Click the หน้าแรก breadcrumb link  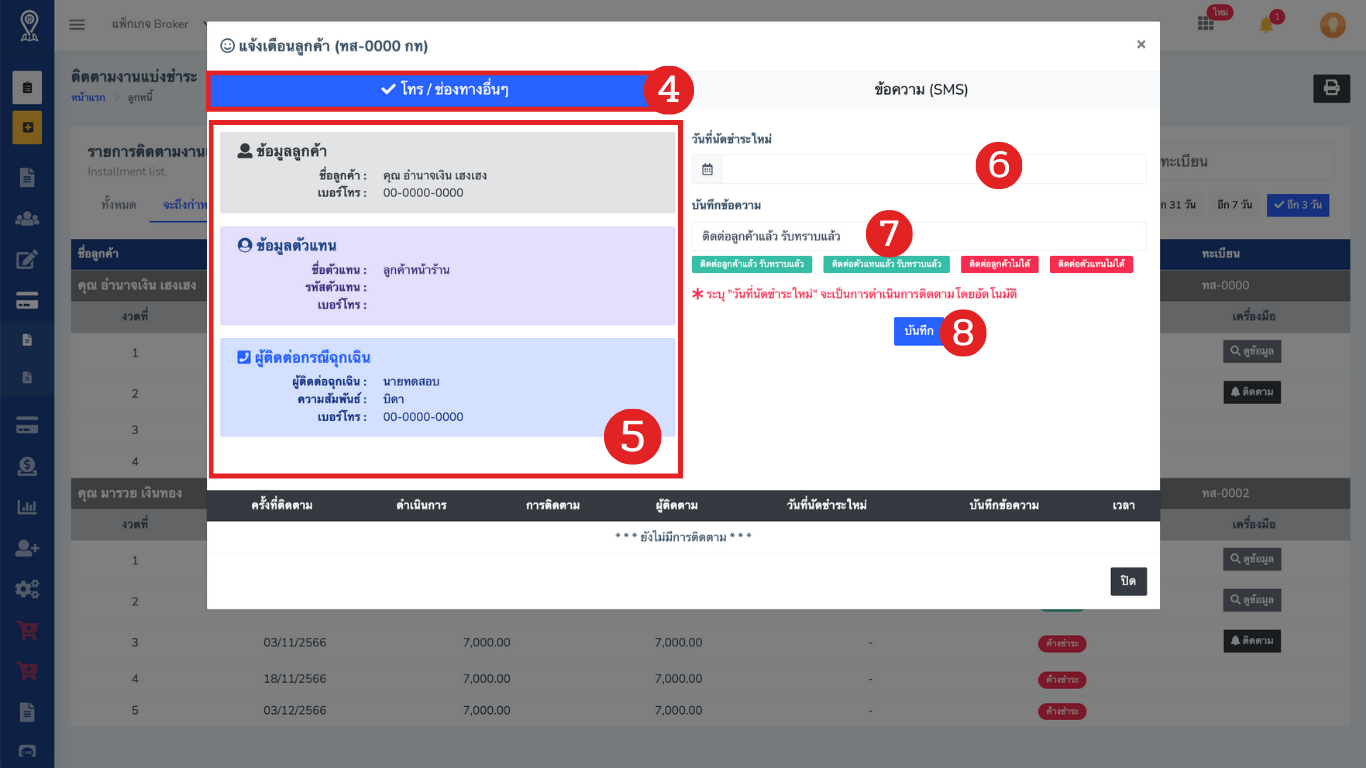coord(88,97)
